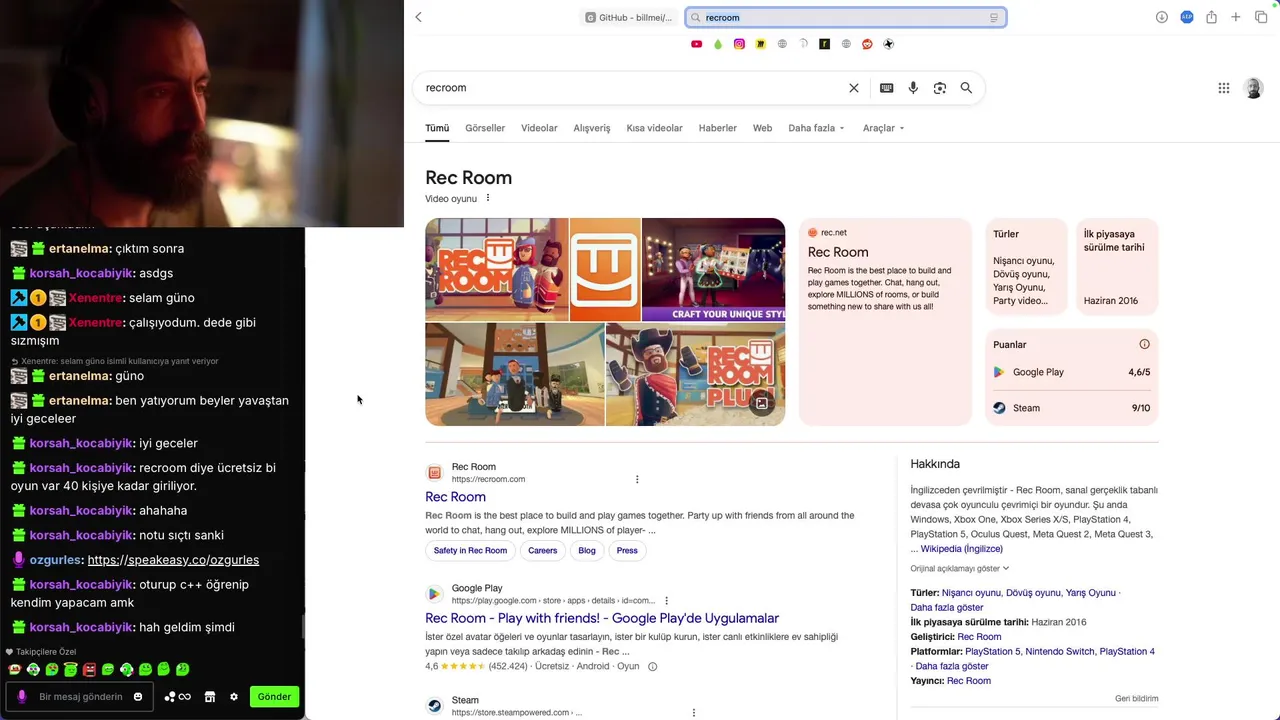Show the tab overview icon

(x=1261, y=17)
